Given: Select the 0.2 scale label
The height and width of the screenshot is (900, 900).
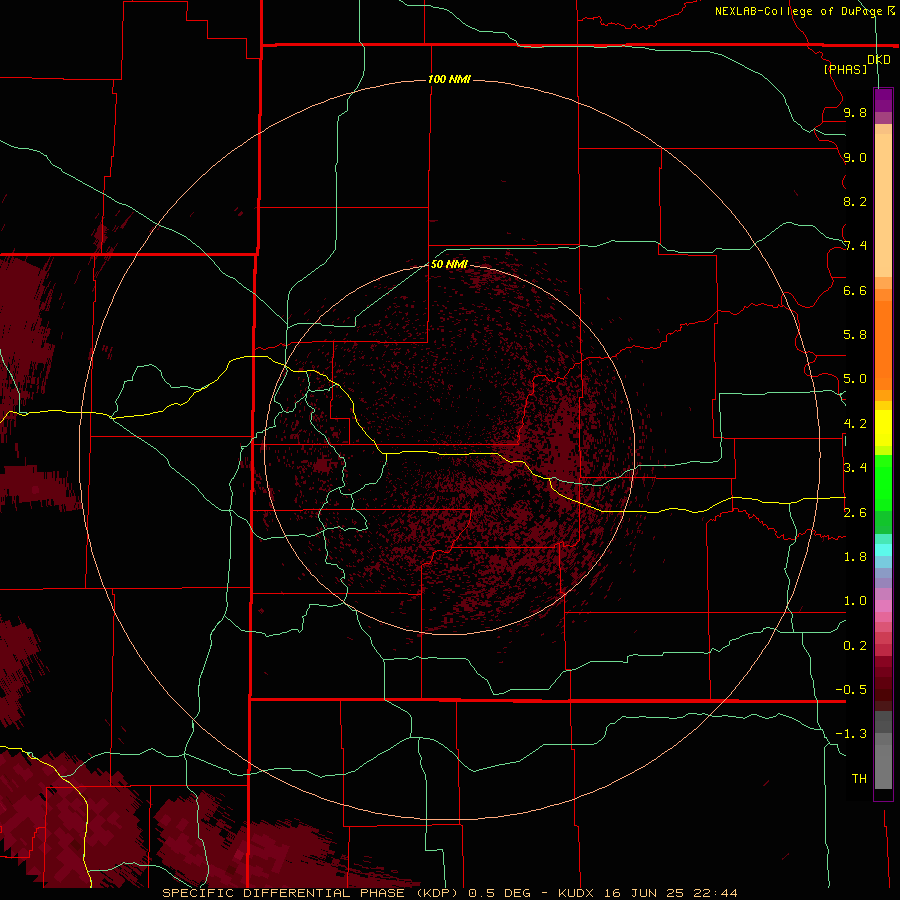Looking at the screenshot, I should [x=855, y=646].
